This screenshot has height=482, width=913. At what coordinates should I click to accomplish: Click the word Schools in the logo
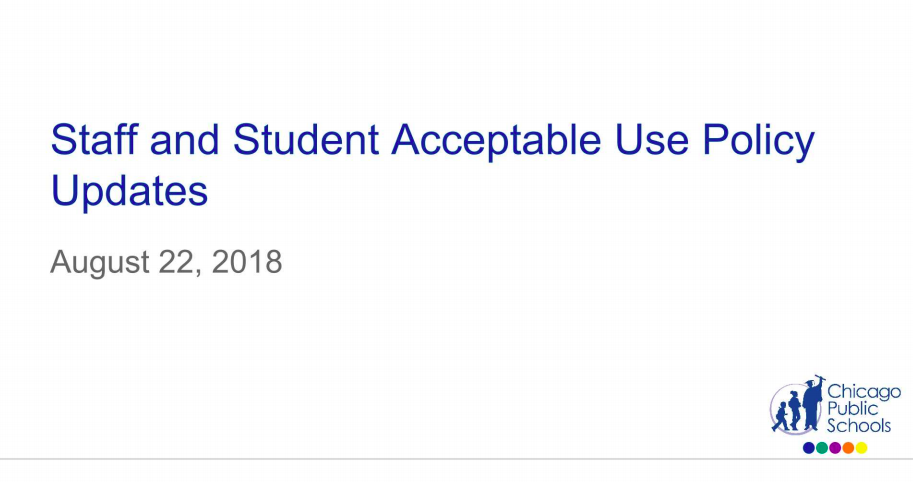tap(859, 425)
